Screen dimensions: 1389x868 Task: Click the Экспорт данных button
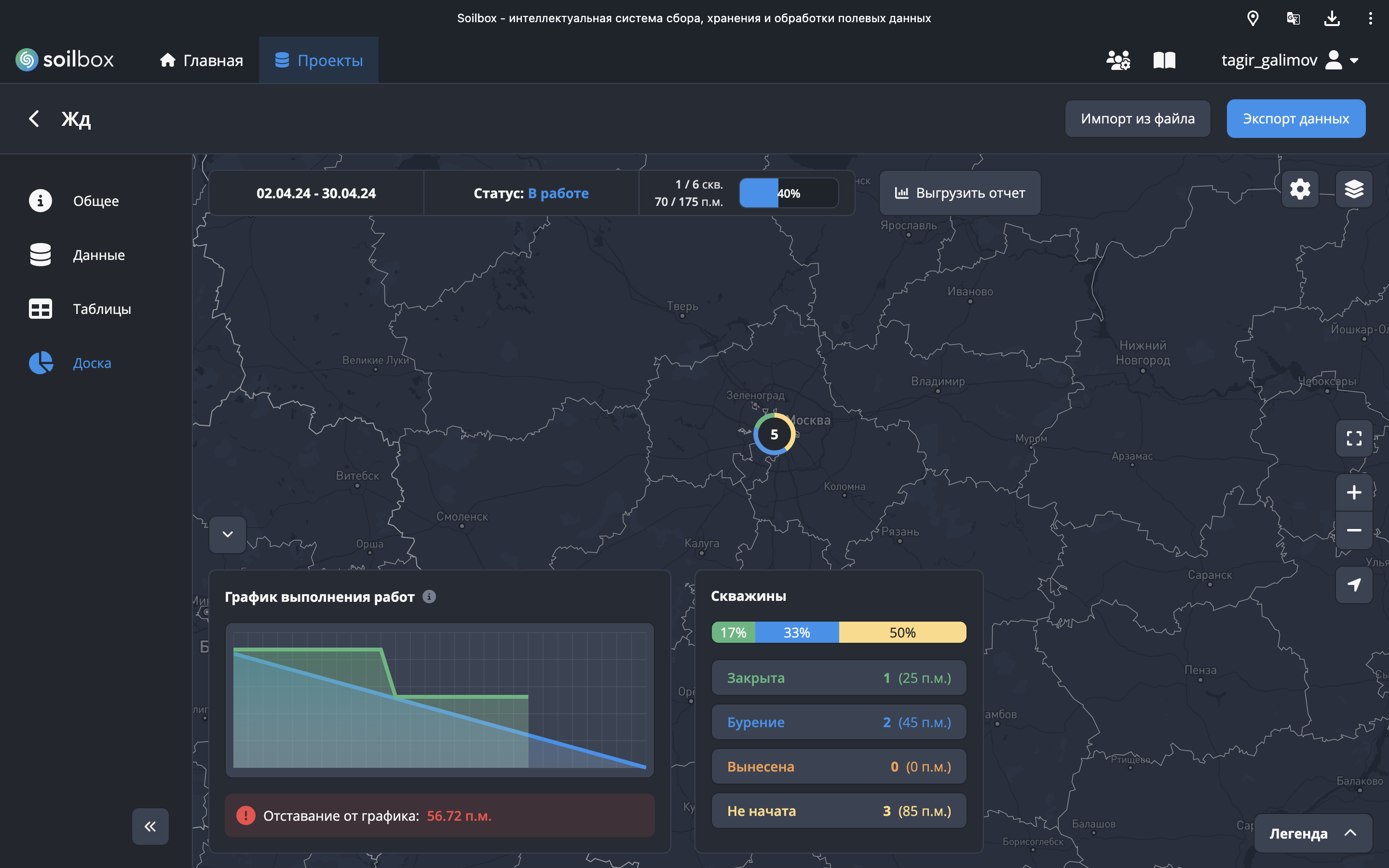click(1295, 119)
